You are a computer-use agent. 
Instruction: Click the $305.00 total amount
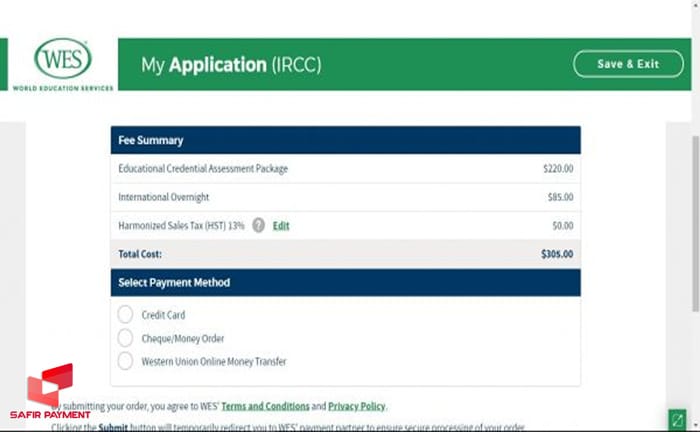point(556,254)
